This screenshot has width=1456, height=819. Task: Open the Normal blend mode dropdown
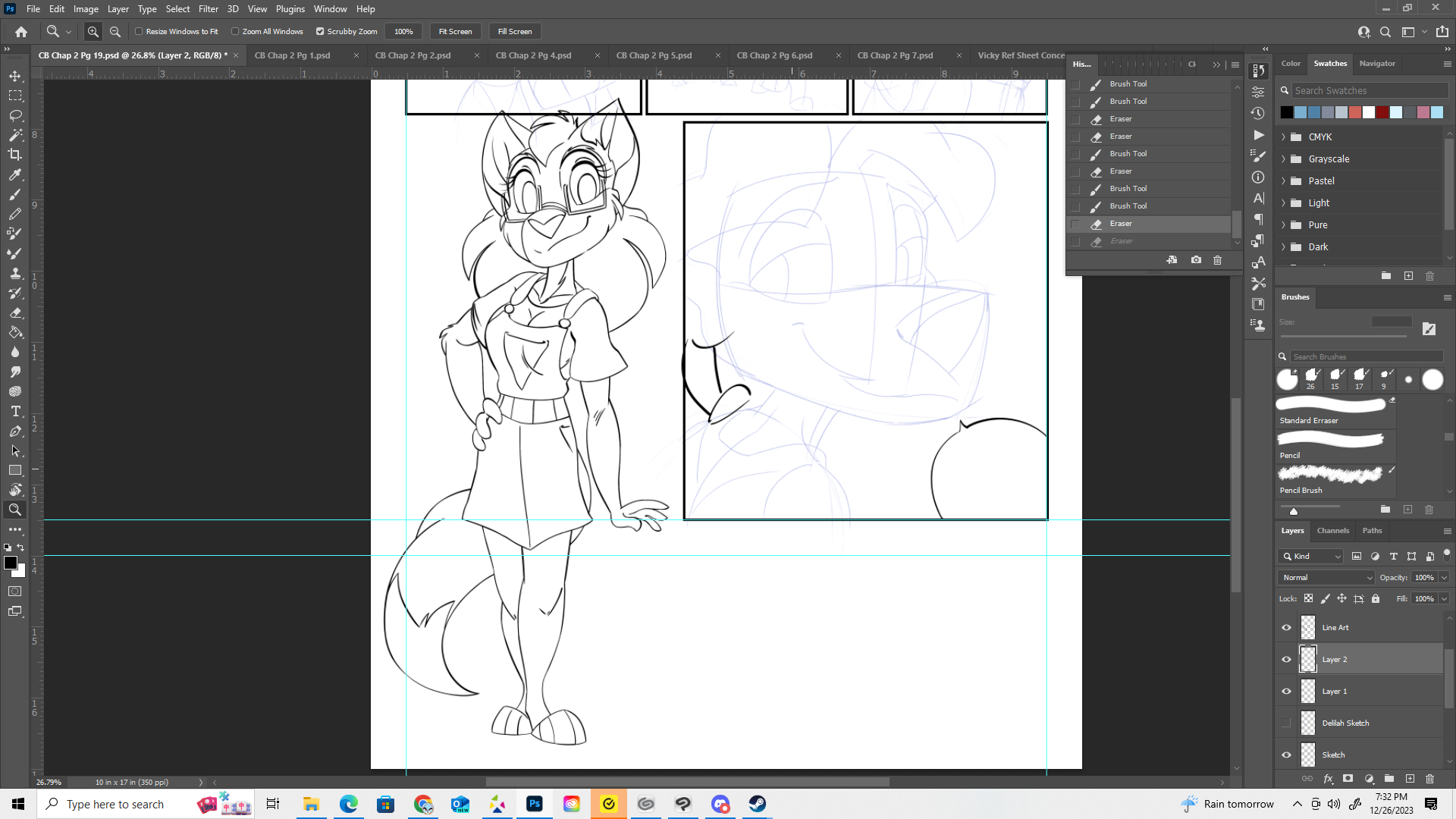click(x=1326, y=578)
